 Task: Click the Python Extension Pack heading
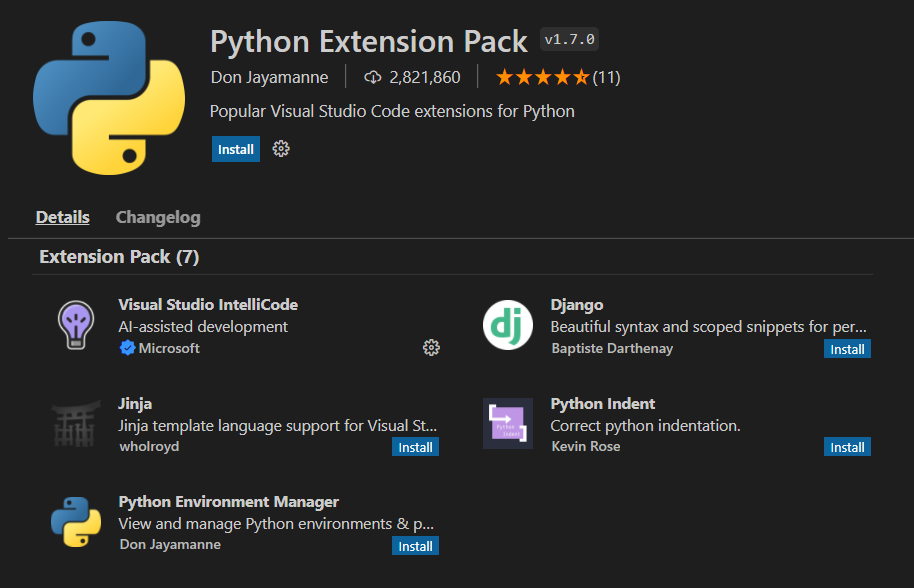tap(368, 41)
